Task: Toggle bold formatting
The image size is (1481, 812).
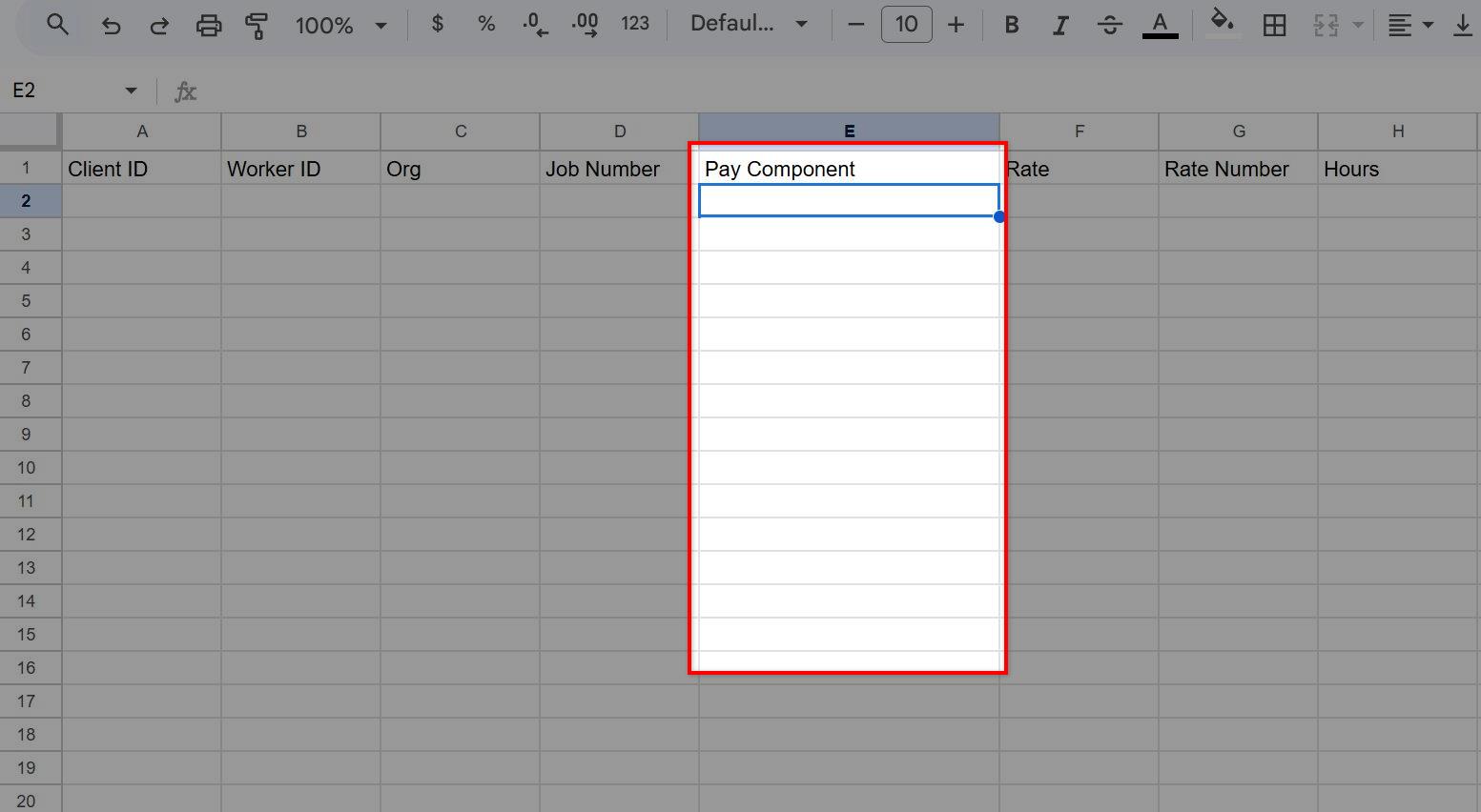Action: pyautogui.click(x=1012, y=25)
